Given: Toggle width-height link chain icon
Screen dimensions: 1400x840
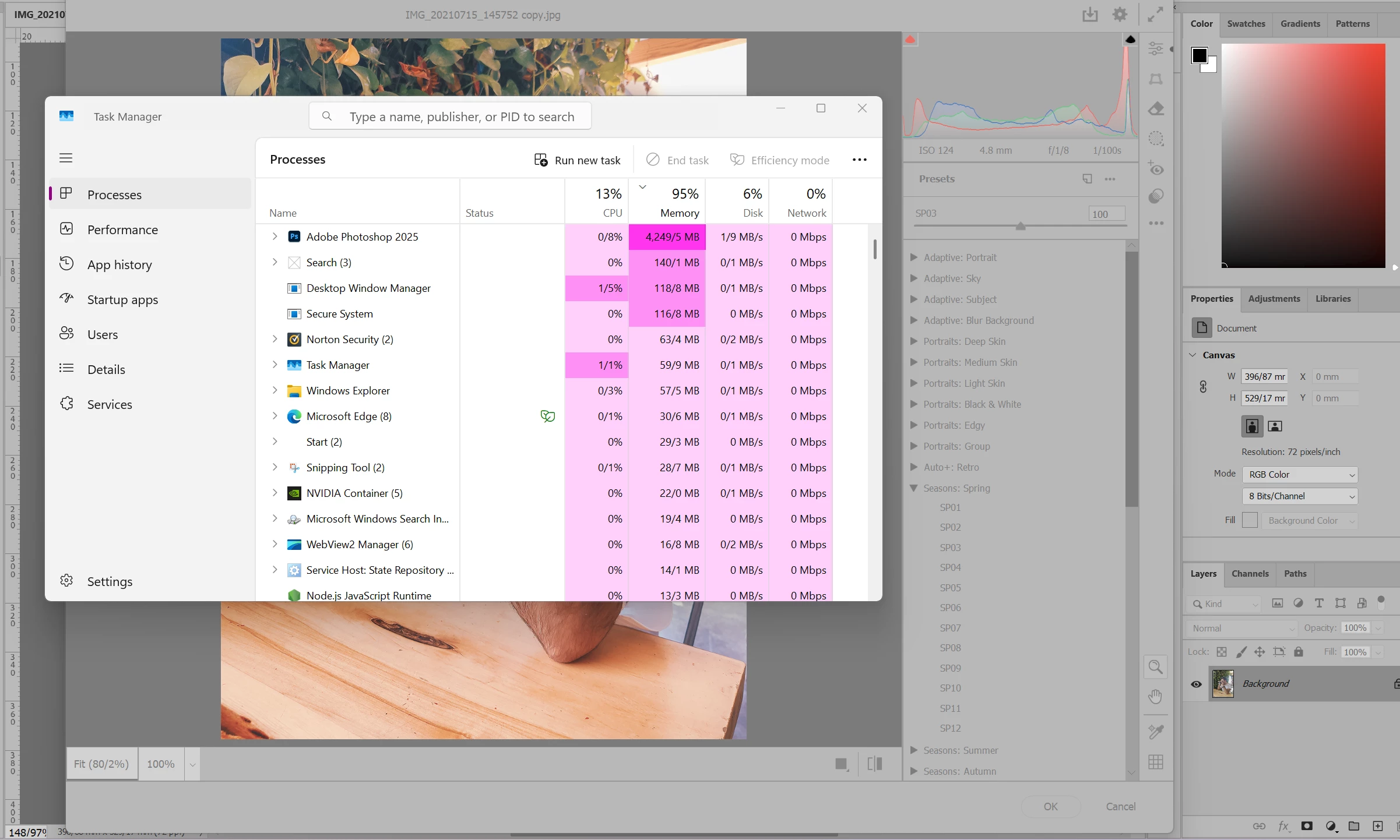Looking at the screenshot, I should [1203, 387].
